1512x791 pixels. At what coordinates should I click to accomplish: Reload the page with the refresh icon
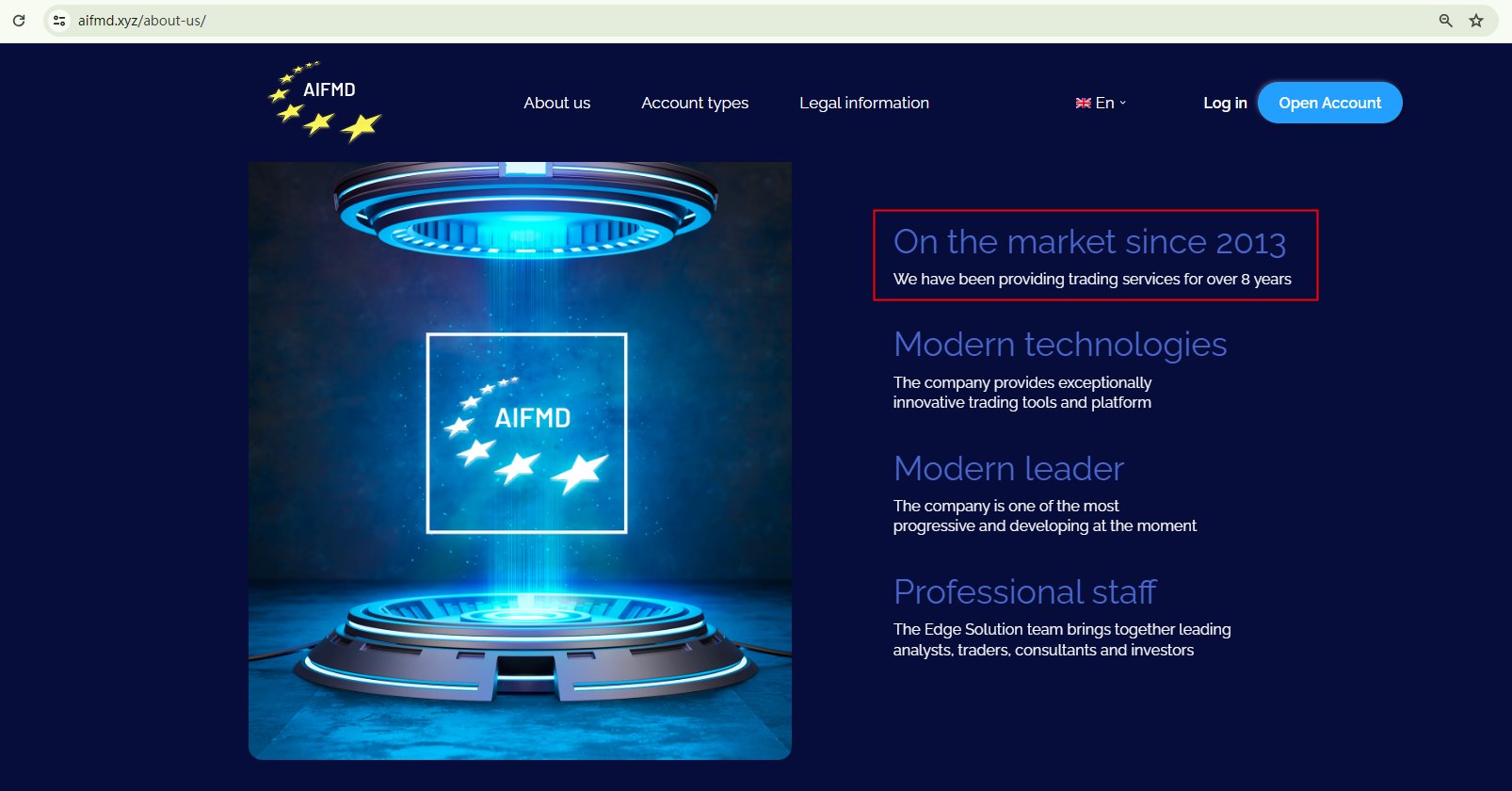click(x=19, y=21)
